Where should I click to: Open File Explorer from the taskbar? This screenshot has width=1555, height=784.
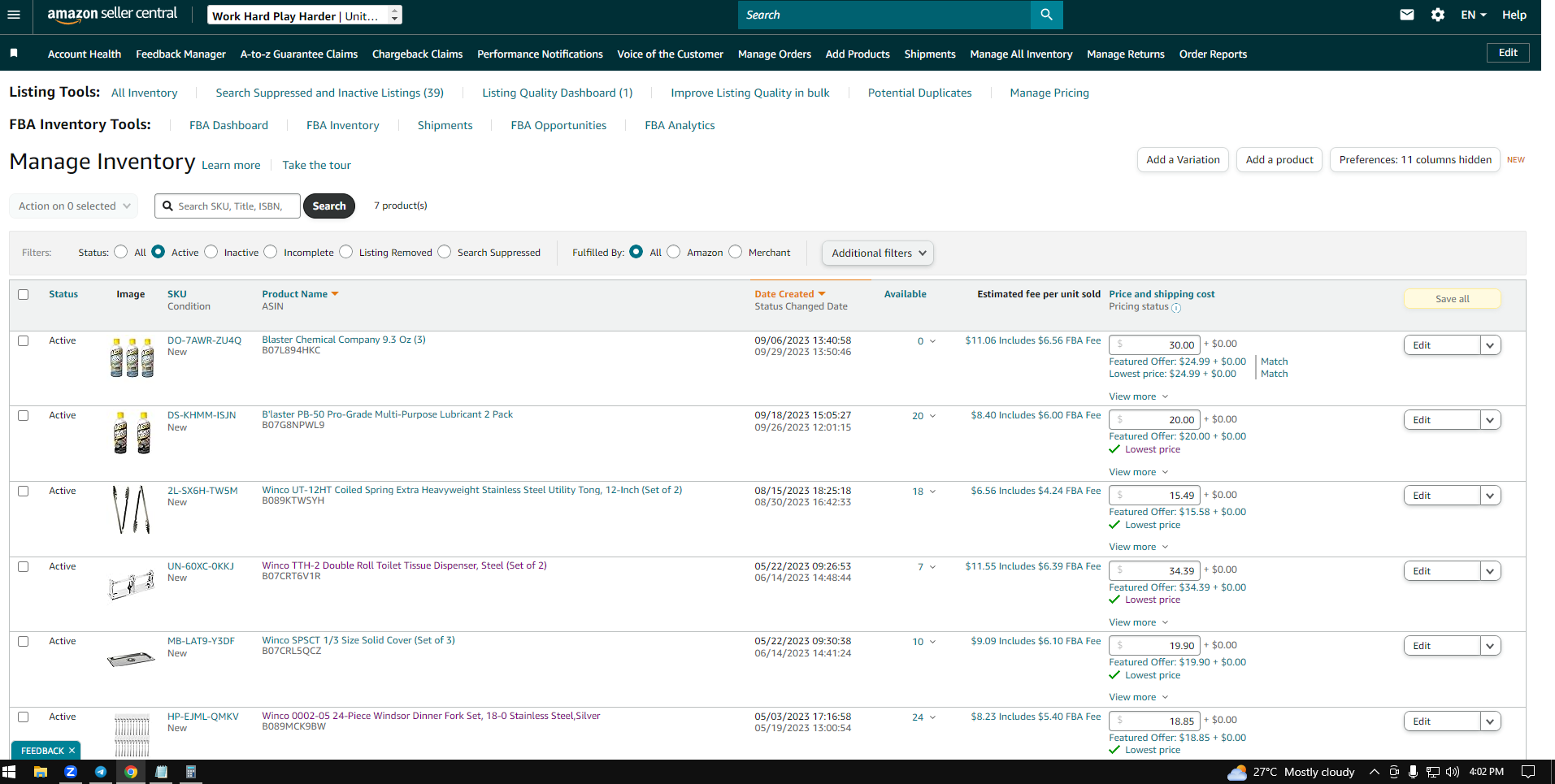[x=40, y=772]
